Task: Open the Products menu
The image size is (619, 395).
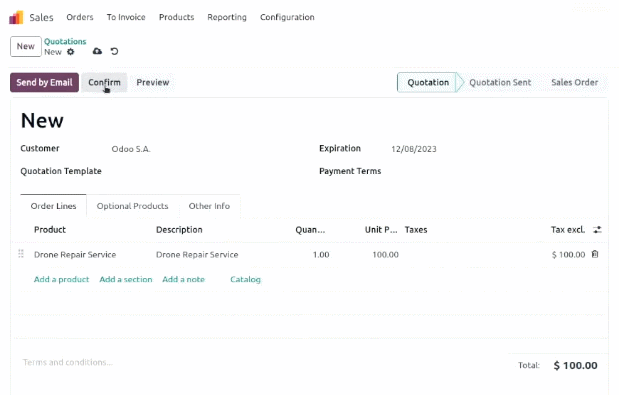Action: tap(176, 17)
